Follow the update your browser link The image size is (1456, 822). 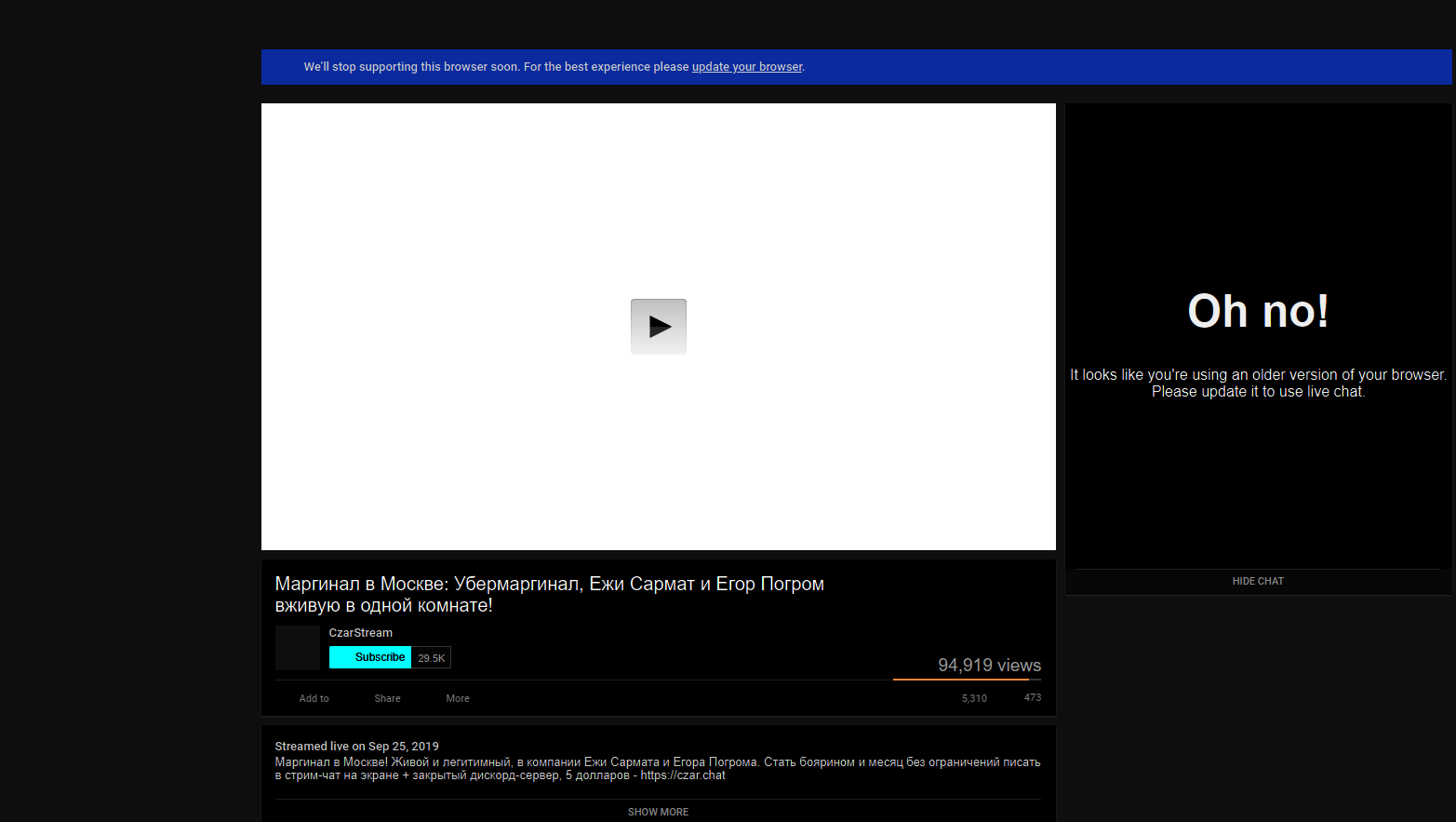coord(747,67)
